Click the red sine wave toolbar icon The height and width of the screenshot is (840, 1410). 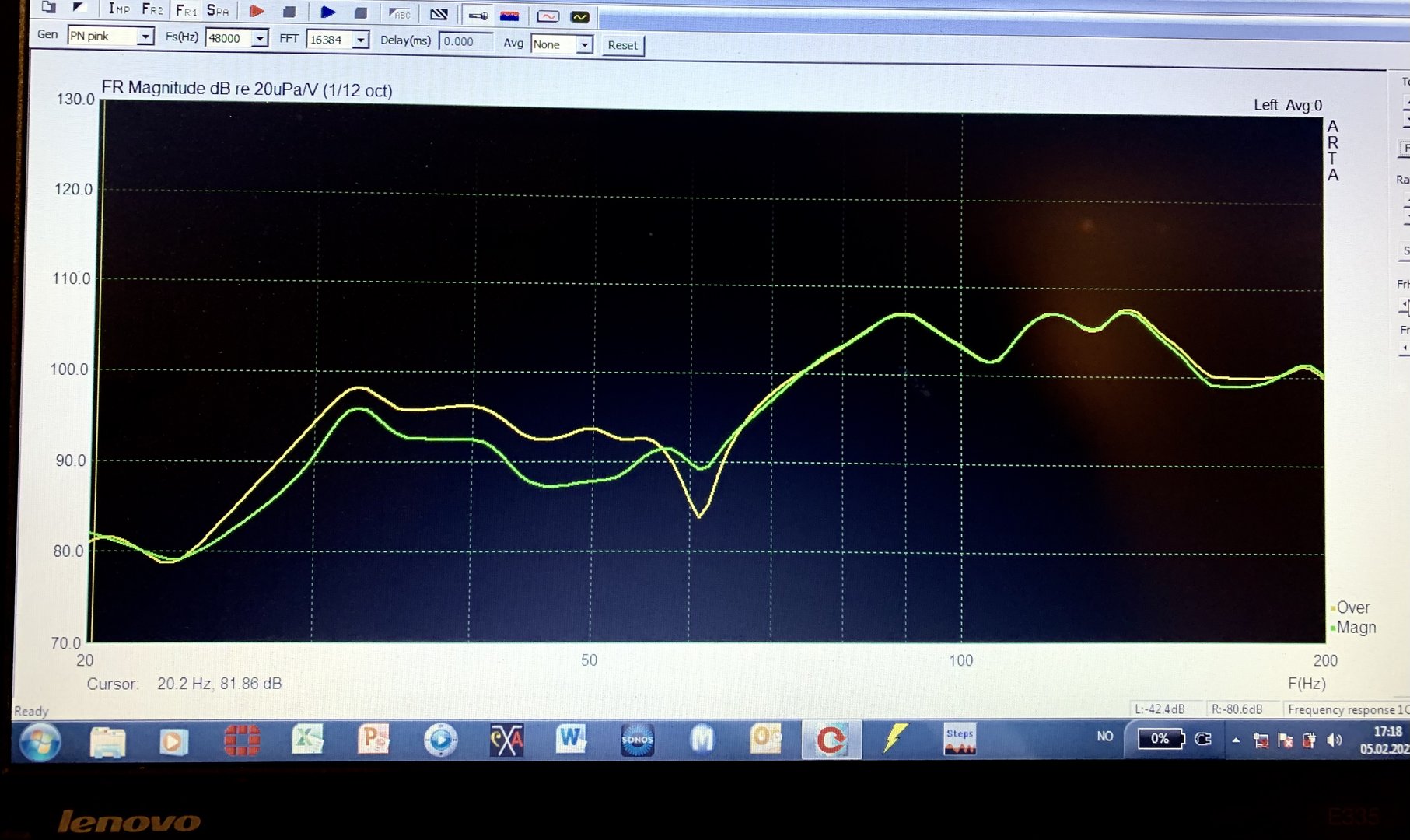548,16
